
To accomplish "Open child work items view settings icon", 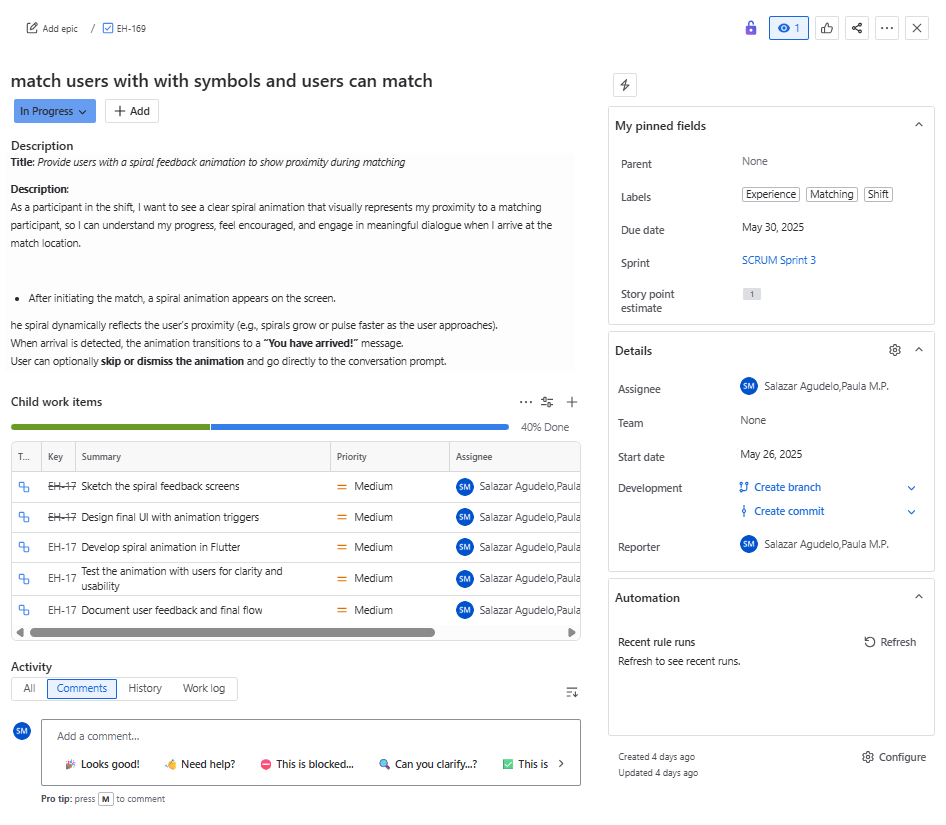I will pyautogui.click(x=547, y=402).
